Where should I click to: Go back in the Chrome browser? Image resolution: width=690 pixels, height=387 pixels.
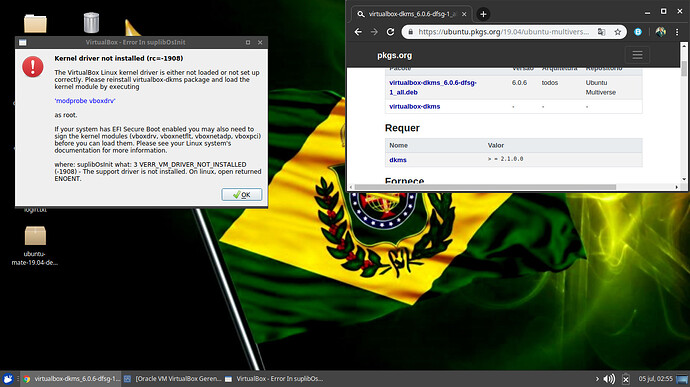[358, 32]
